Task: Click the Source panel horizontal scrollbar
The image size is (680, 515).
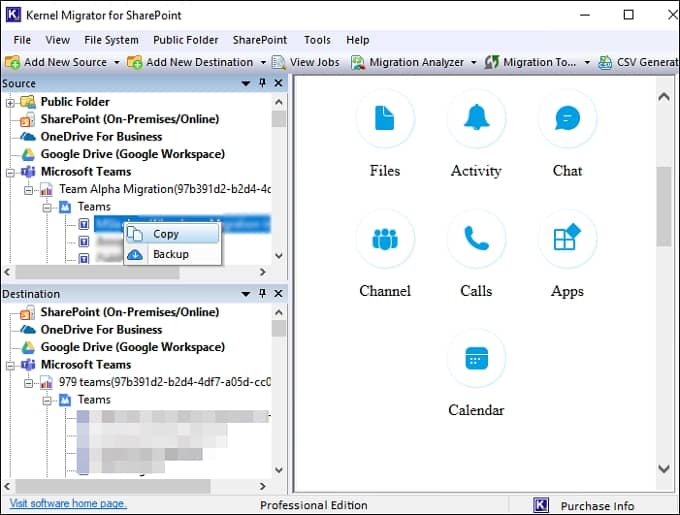Action: tap(97, 272)
